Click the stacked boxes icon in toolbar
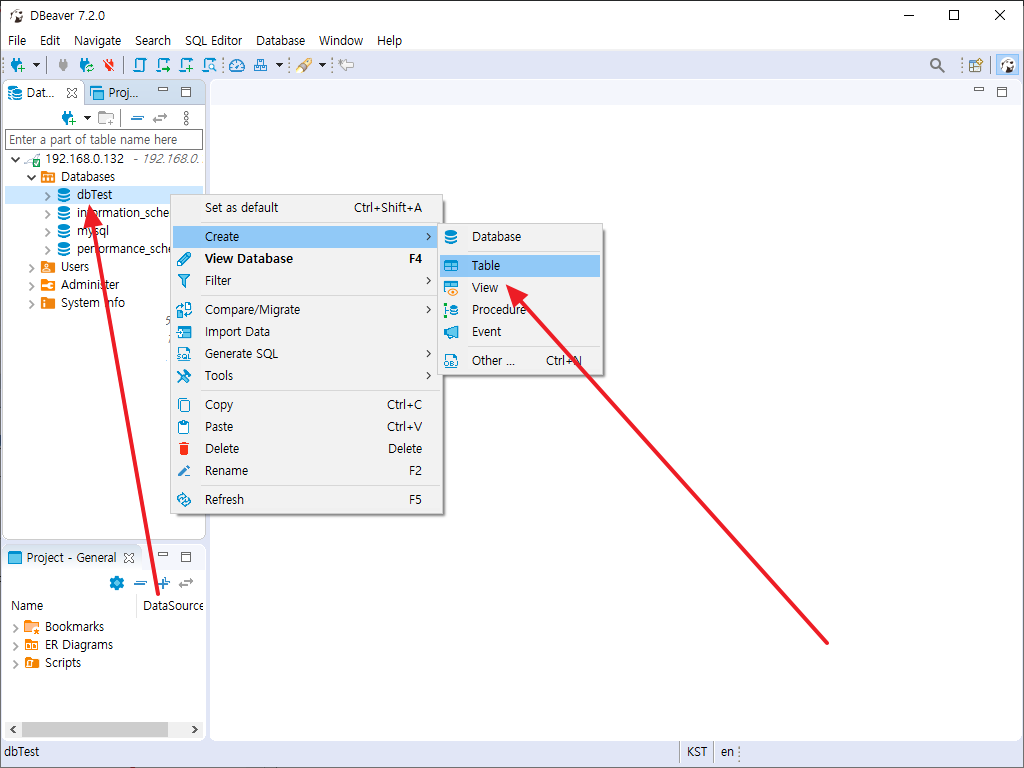This screenshot has height=768, width=1024. click(x=261, y=65)
